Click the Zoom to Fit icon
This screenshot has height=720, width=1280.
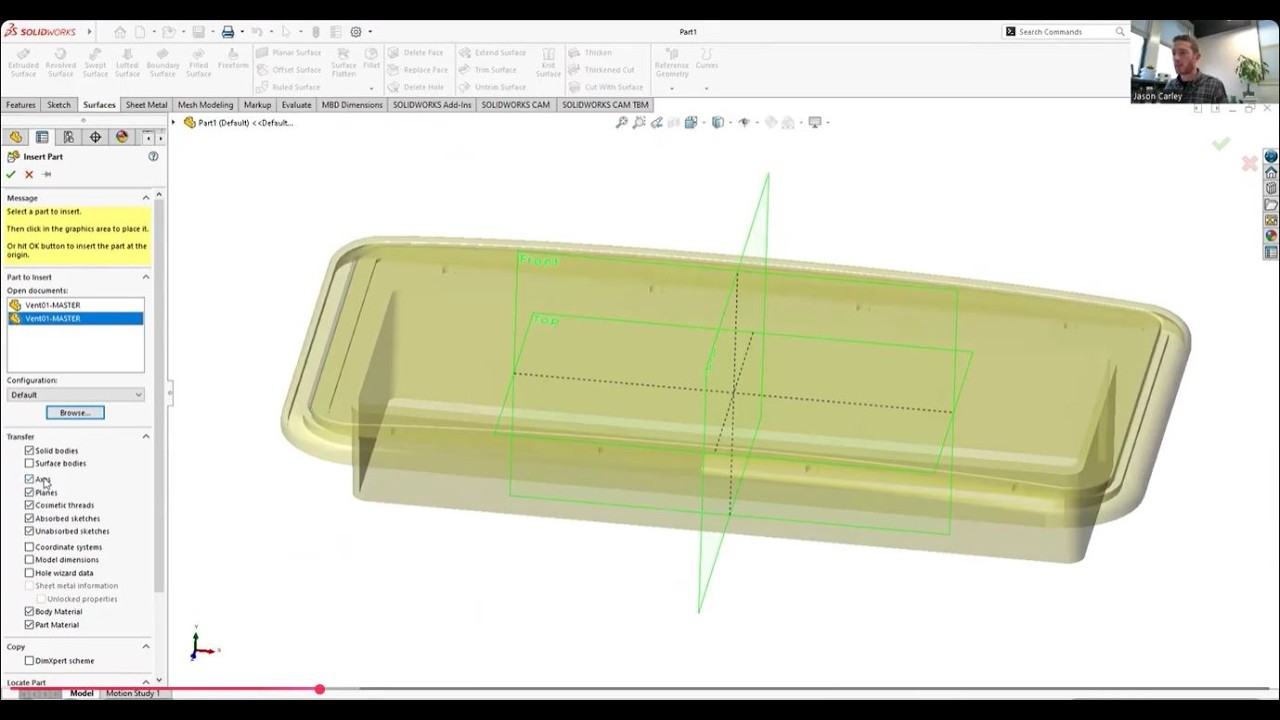(x=621, y=122)
